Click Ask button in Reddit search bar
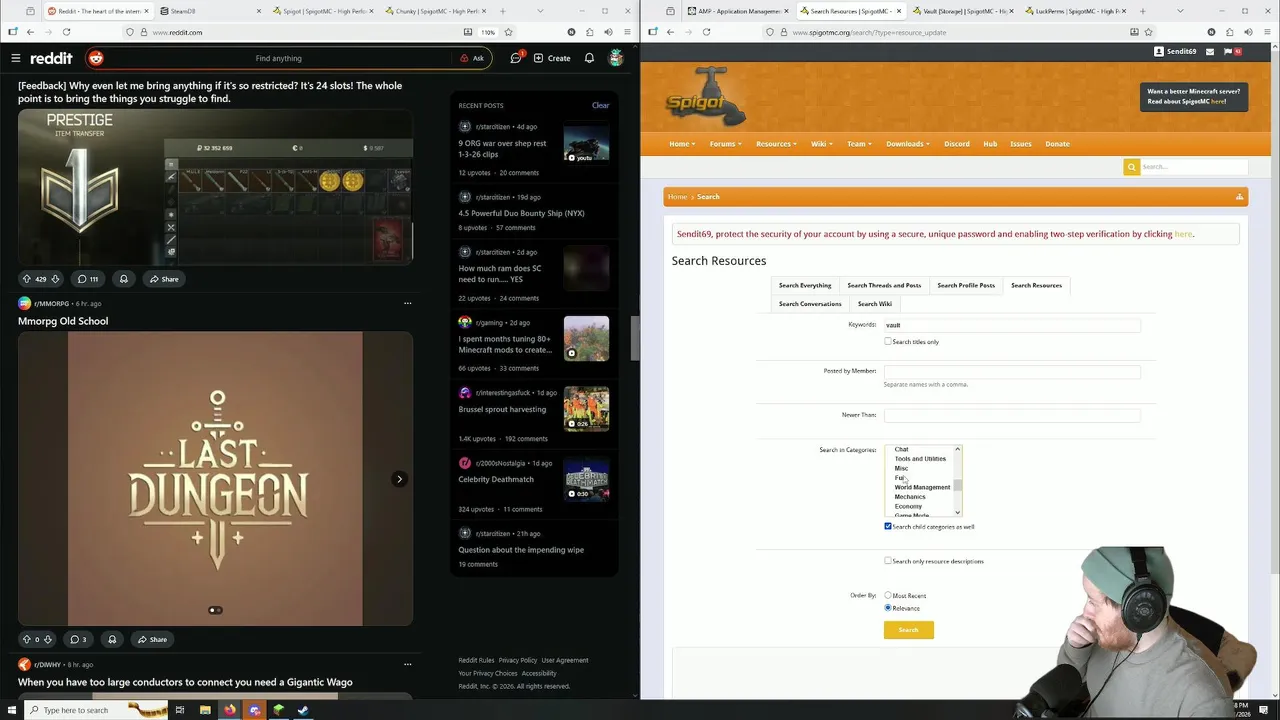 coord(472,58)
